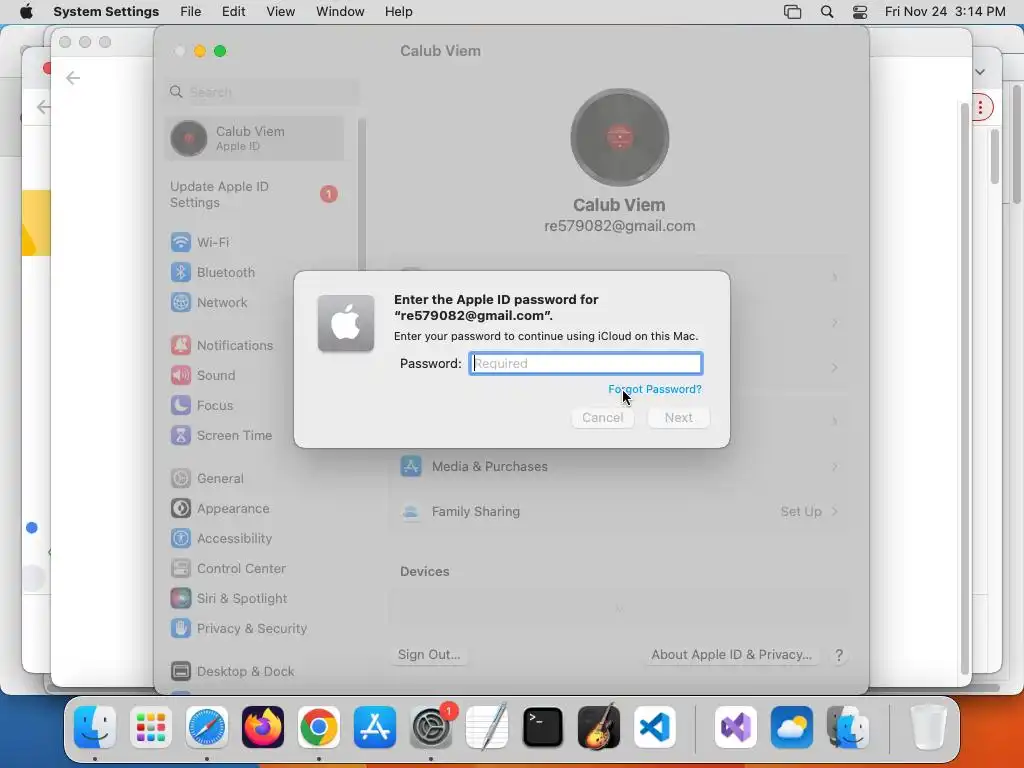Open Terminal from the Dock
Viewport: 1024px width, 768px height.
pyautogui.click(x=543, y=727)
